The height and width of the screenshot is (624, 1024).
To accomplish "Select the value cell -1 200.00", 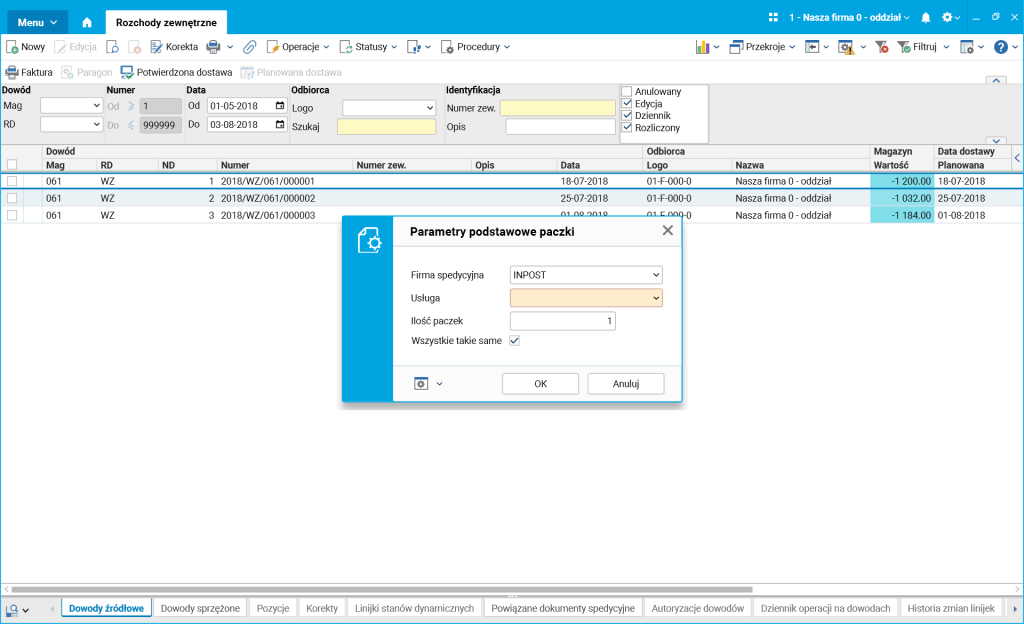I will (x=902, y=181).
